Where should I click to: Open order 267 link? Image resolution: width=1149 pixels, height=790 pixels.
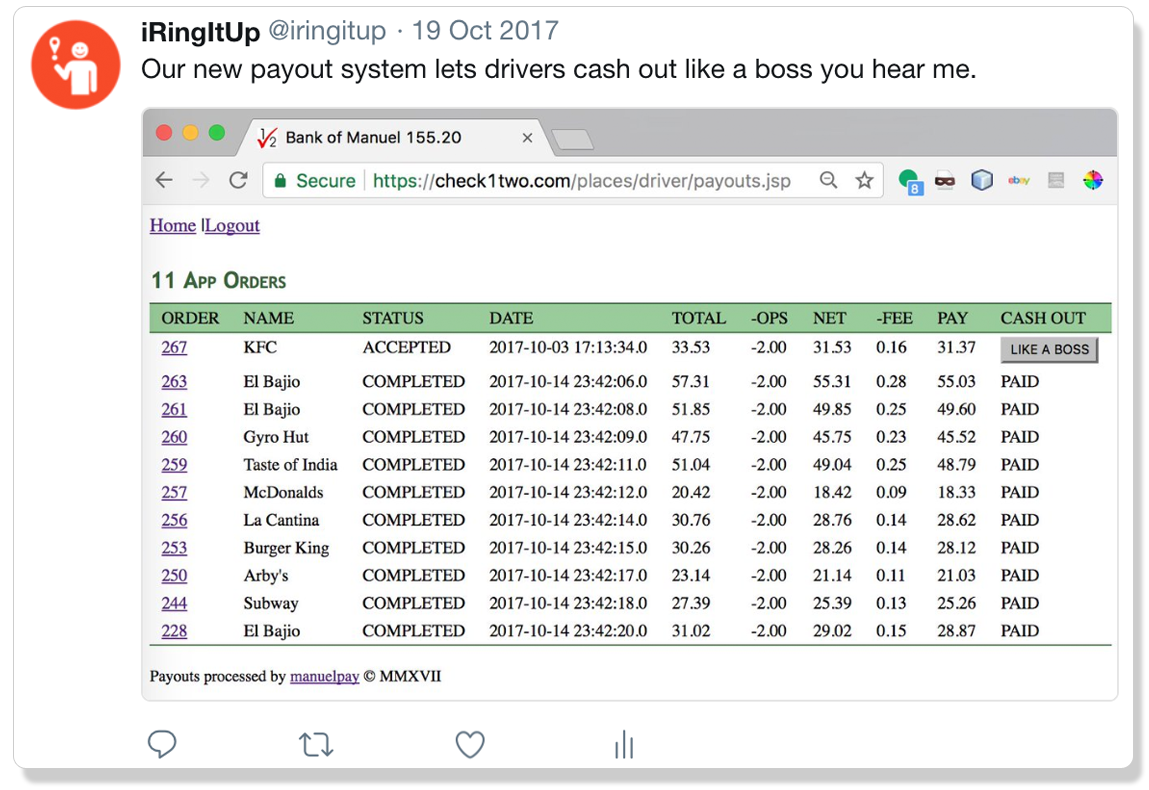(174, 348)
